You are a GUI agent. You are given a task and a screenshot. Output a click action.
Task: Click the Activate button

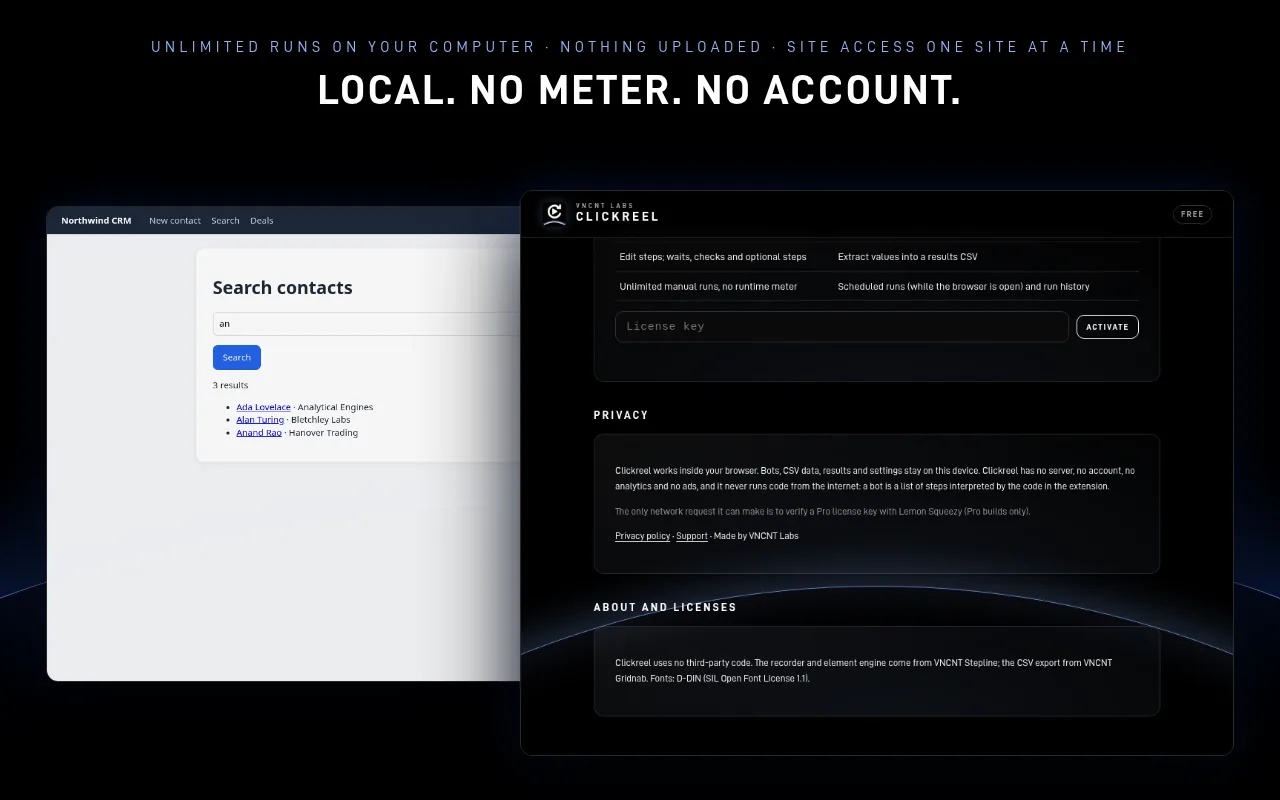1107,327
